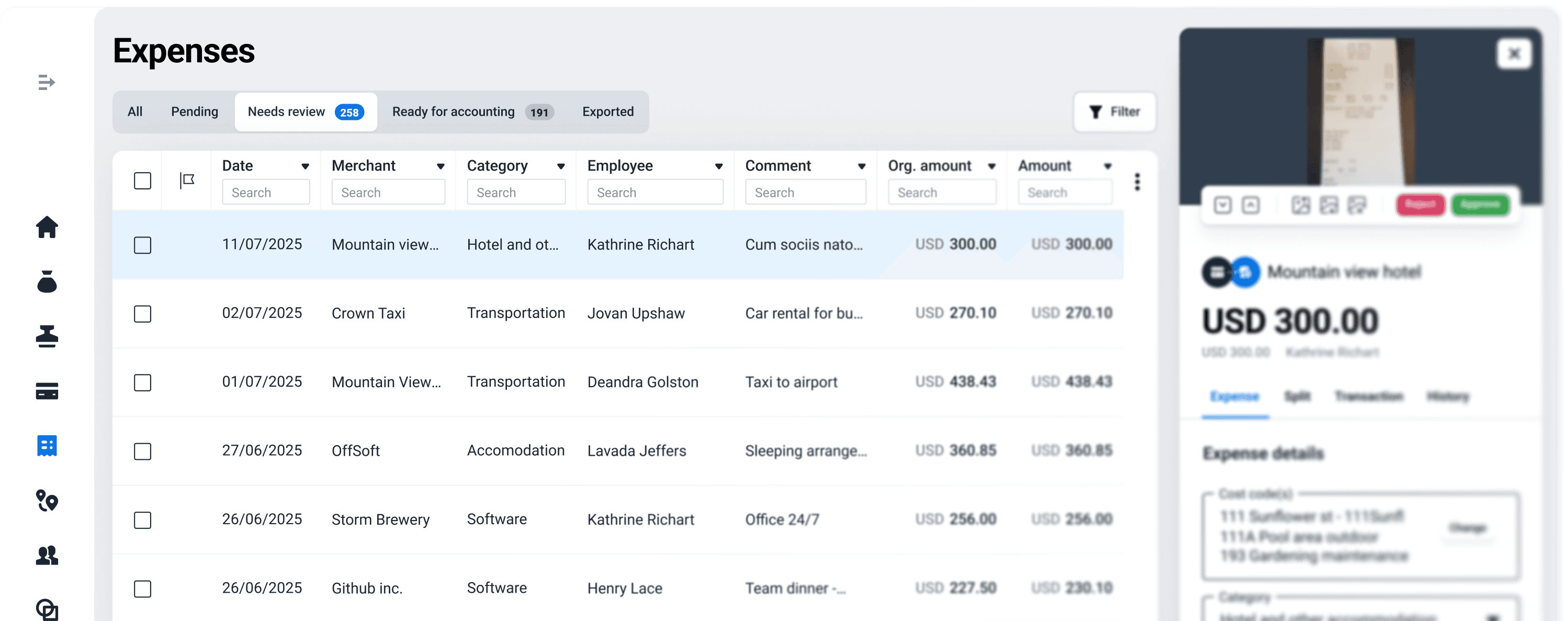Switch to Ready for accounting tab
The height and width of the screenshot is (621, 1568).
[472, 112]
